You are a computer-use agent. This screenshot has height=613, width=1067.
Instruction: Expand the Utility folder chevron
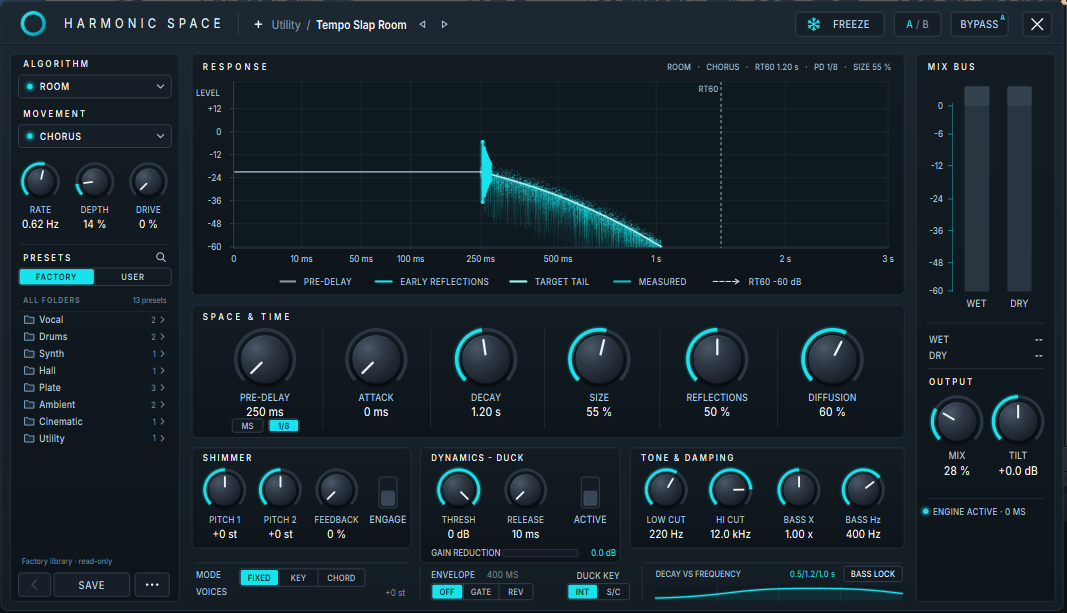(x=162, y=439)
